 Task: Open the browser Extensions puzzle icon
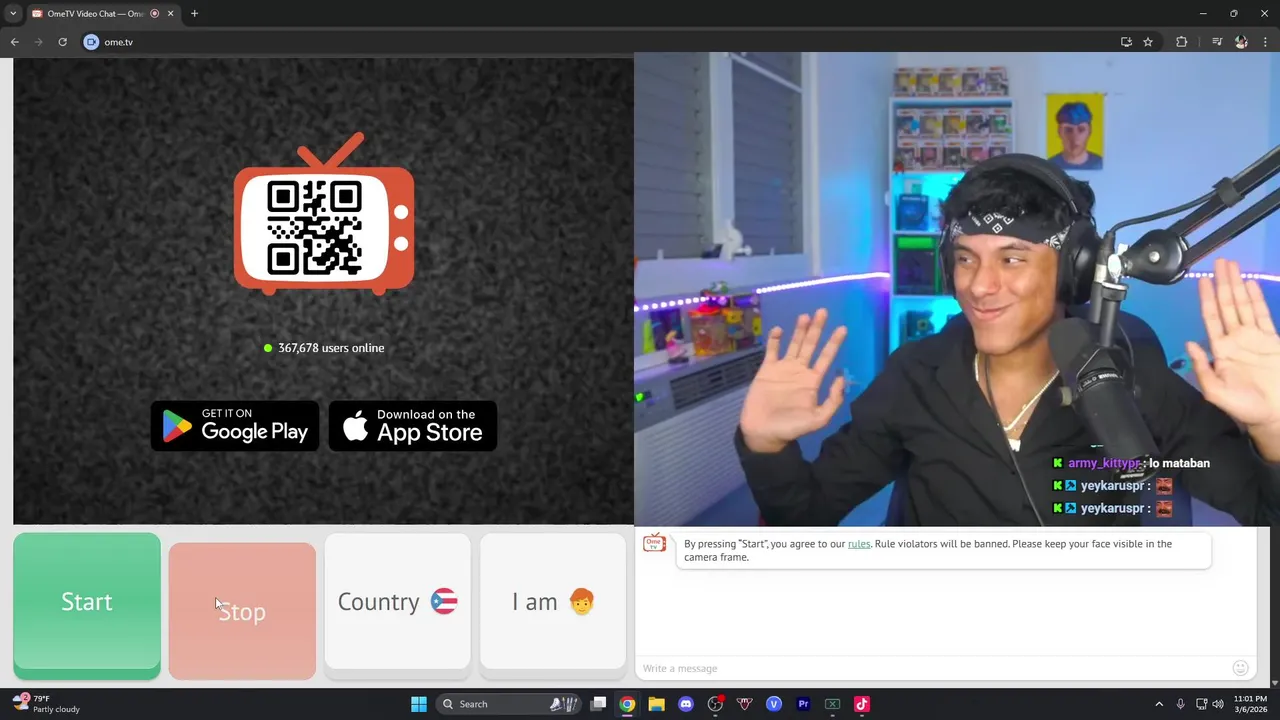1181,42
